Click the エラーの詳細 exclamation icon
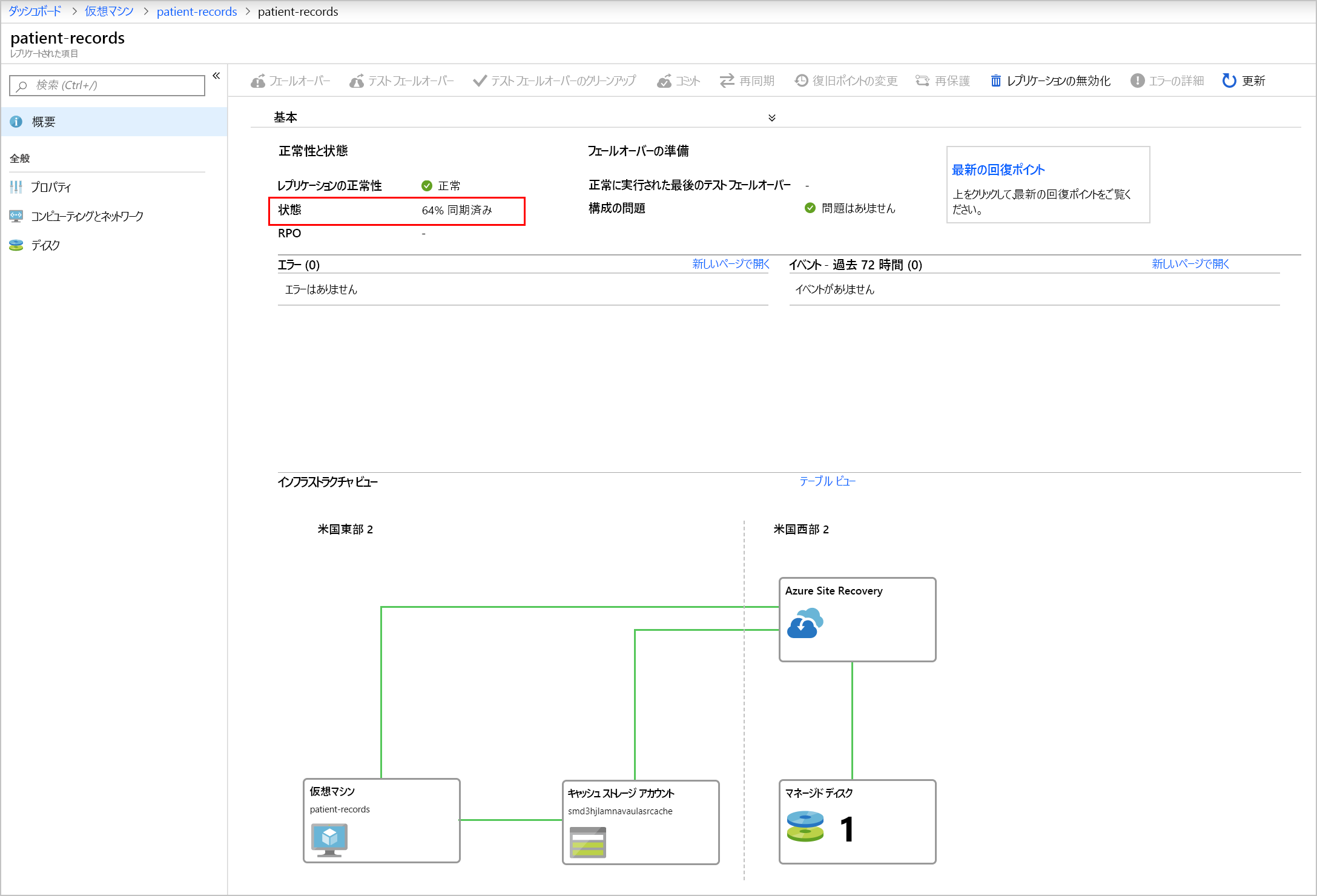Screen dimensions: 1317x896 (x=1137, y=81)
